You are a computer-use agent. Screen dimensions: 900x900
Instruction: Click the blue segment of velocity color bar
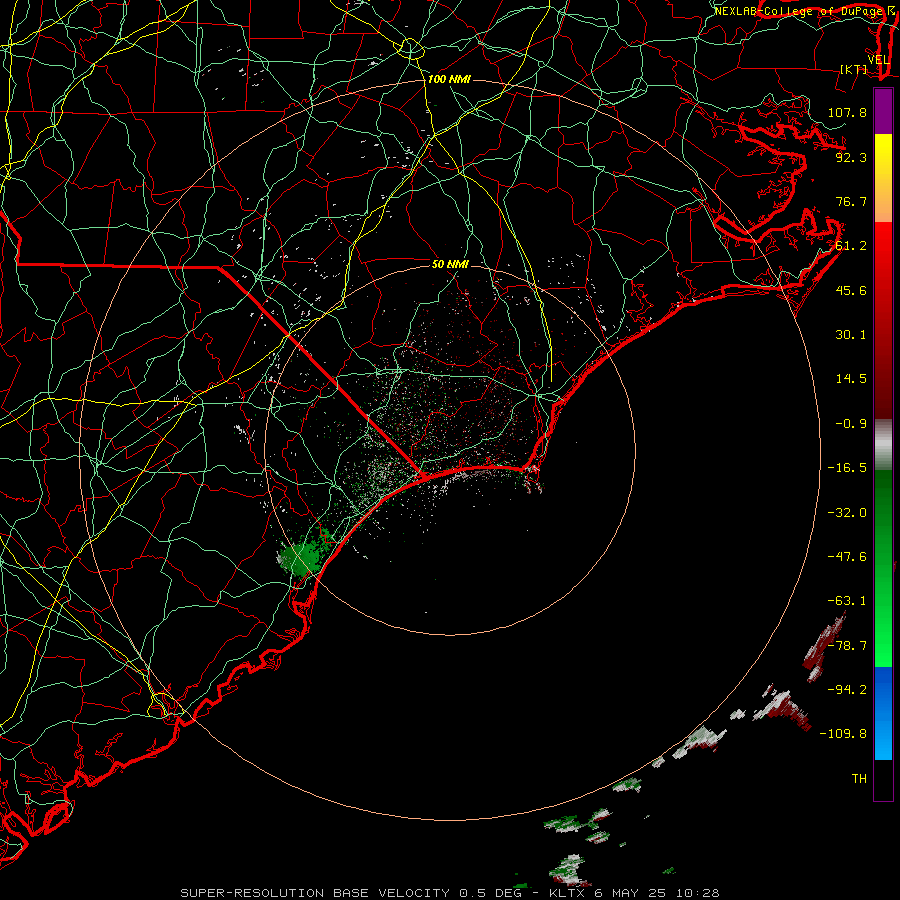point(883,713)
